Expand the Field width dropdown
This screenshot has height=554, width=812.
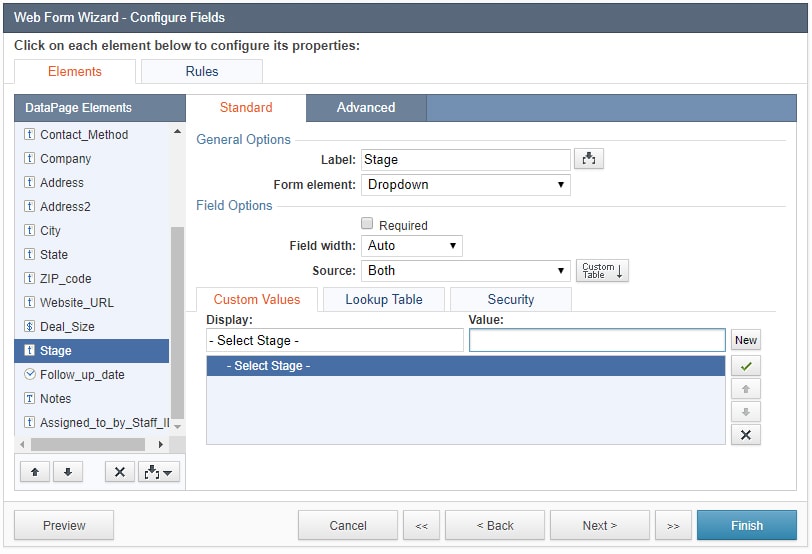tap(411, 246)
